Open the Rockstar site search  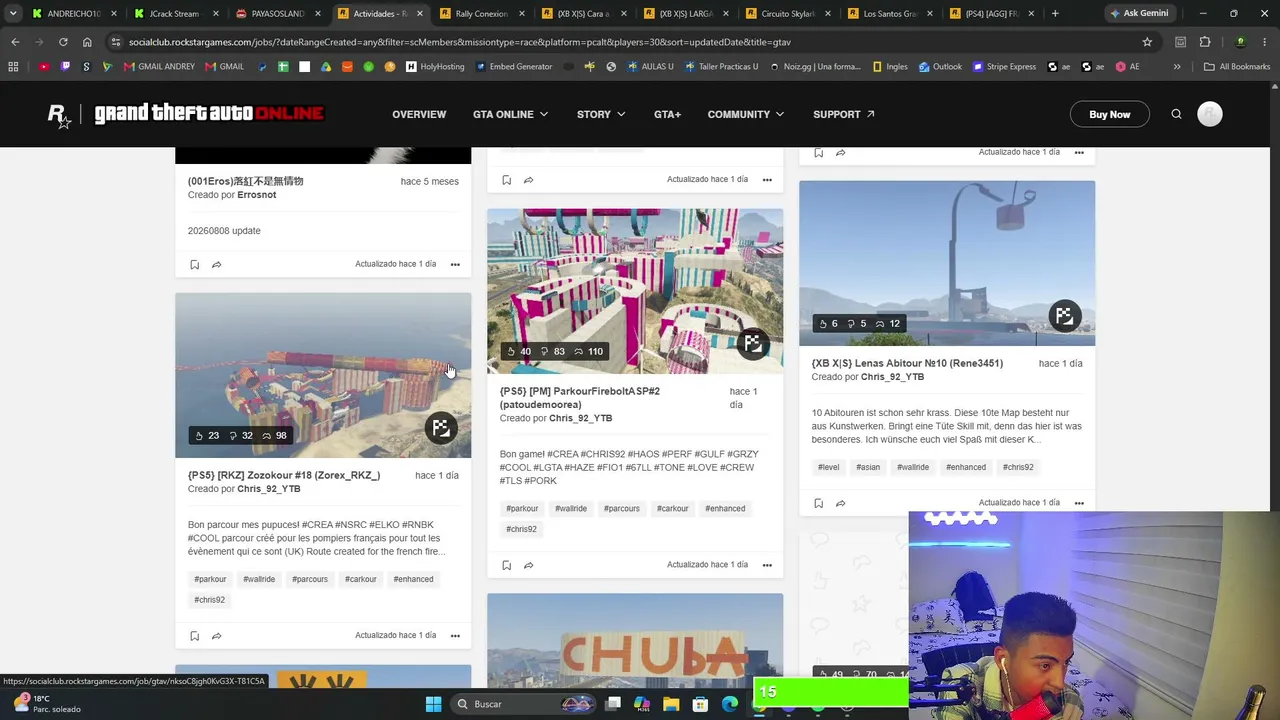(x=1177, y=114)
